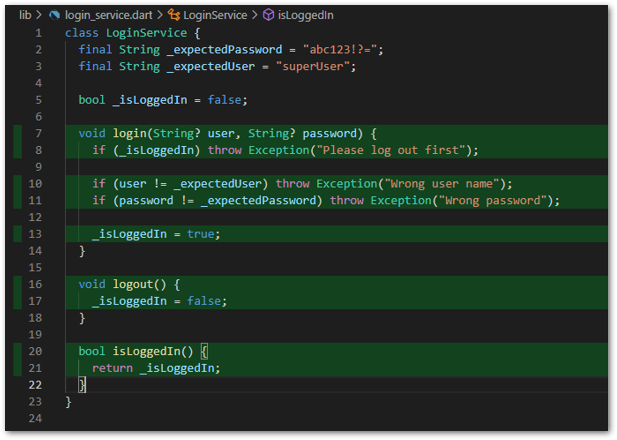The width and height of the screenshot is (617, 440).
Task: Click "_isLoggedIn = true;" on line 13
Action: (x=156, y=234)
